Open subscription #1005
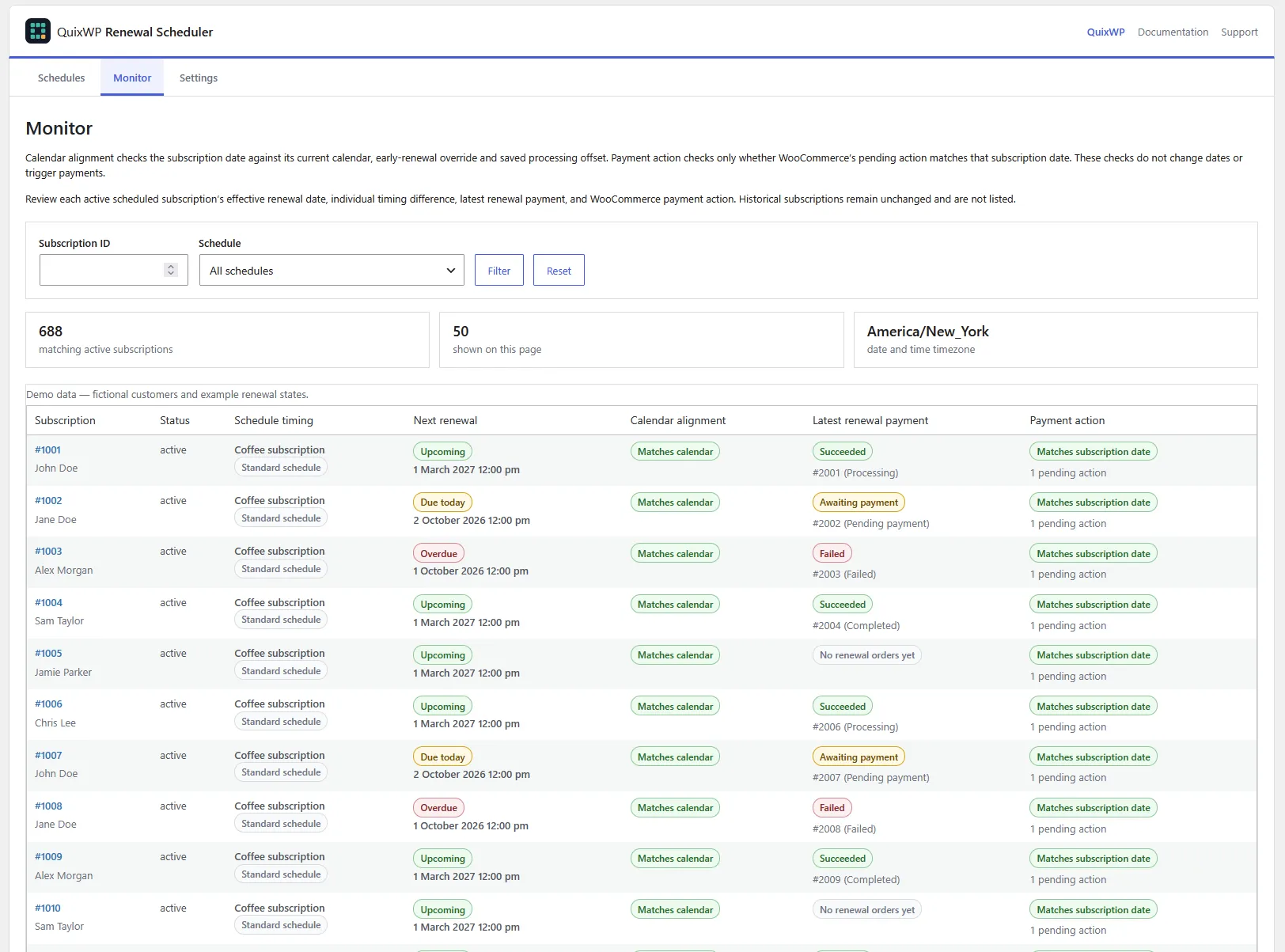This screenshot has height=952, width=1285. point(48,654)
